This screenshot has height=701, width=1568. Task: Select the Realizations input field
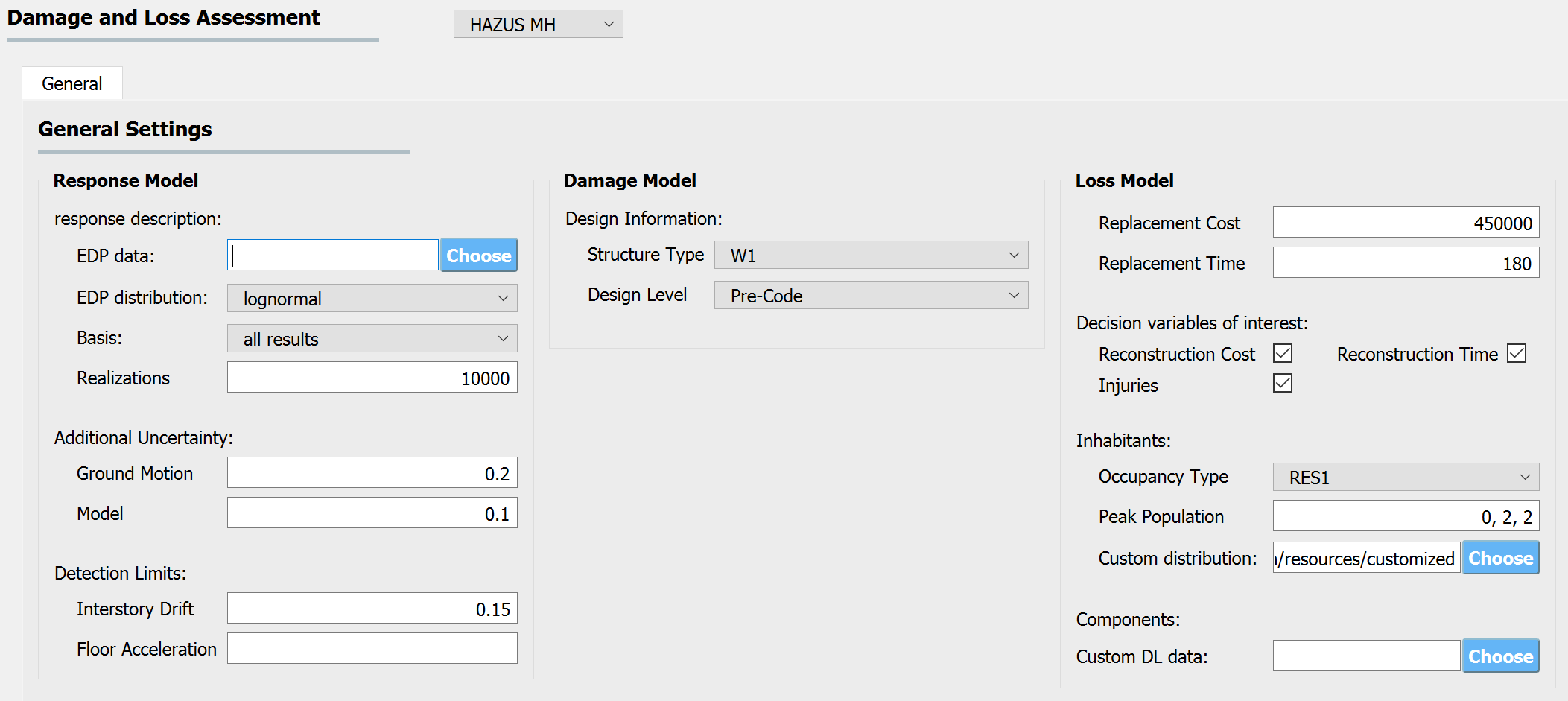click(x=372, y=378)
